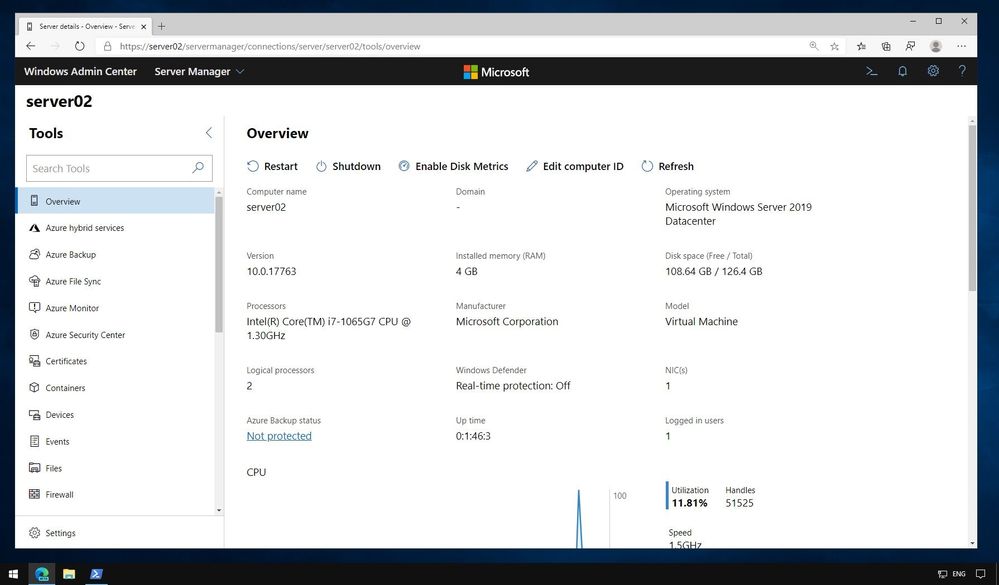This screenshot has height=585, width=999.
Task: Open Devices tool
Action: [115, 415]
